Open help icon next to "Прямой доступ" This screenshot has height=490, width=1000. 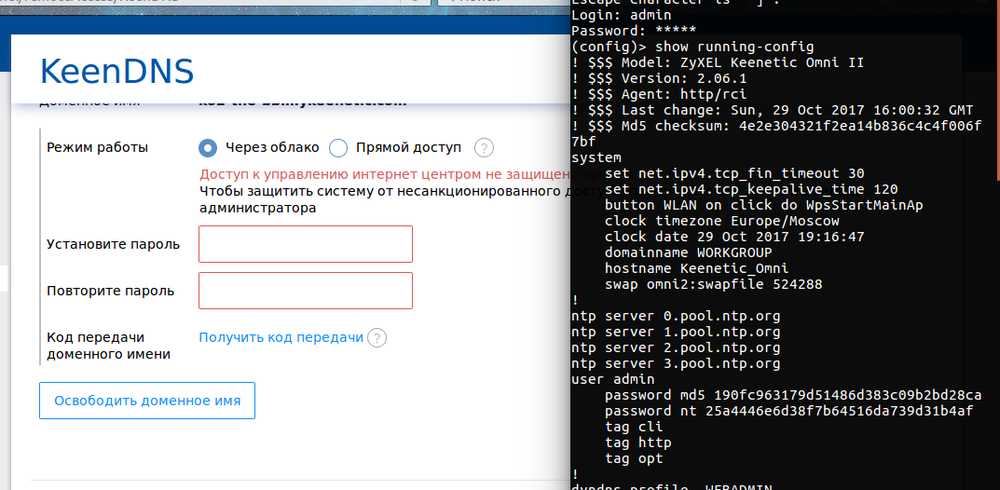[484, 149]
